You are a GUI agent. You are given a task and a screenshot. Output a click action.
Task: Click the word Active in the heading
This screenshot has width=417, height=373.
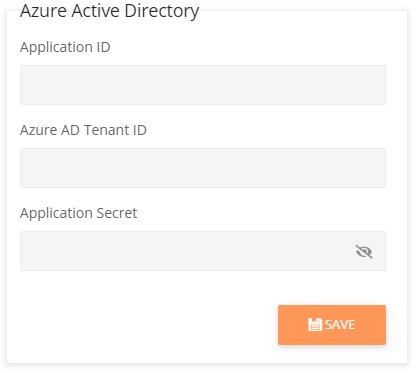click(96, 11)
